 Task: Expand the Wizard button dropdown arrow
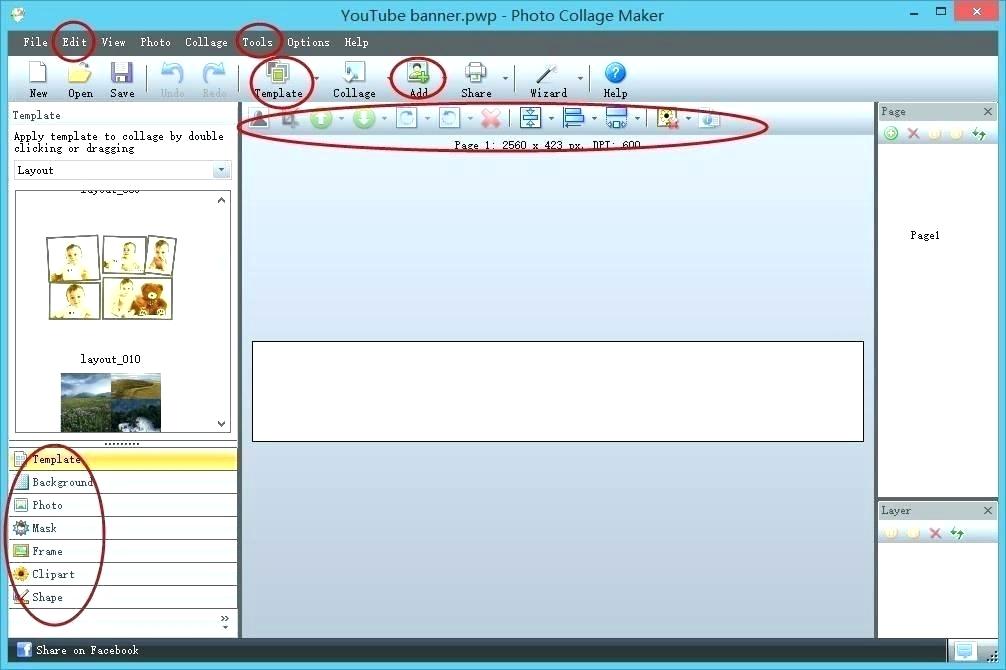coord(580,78)
